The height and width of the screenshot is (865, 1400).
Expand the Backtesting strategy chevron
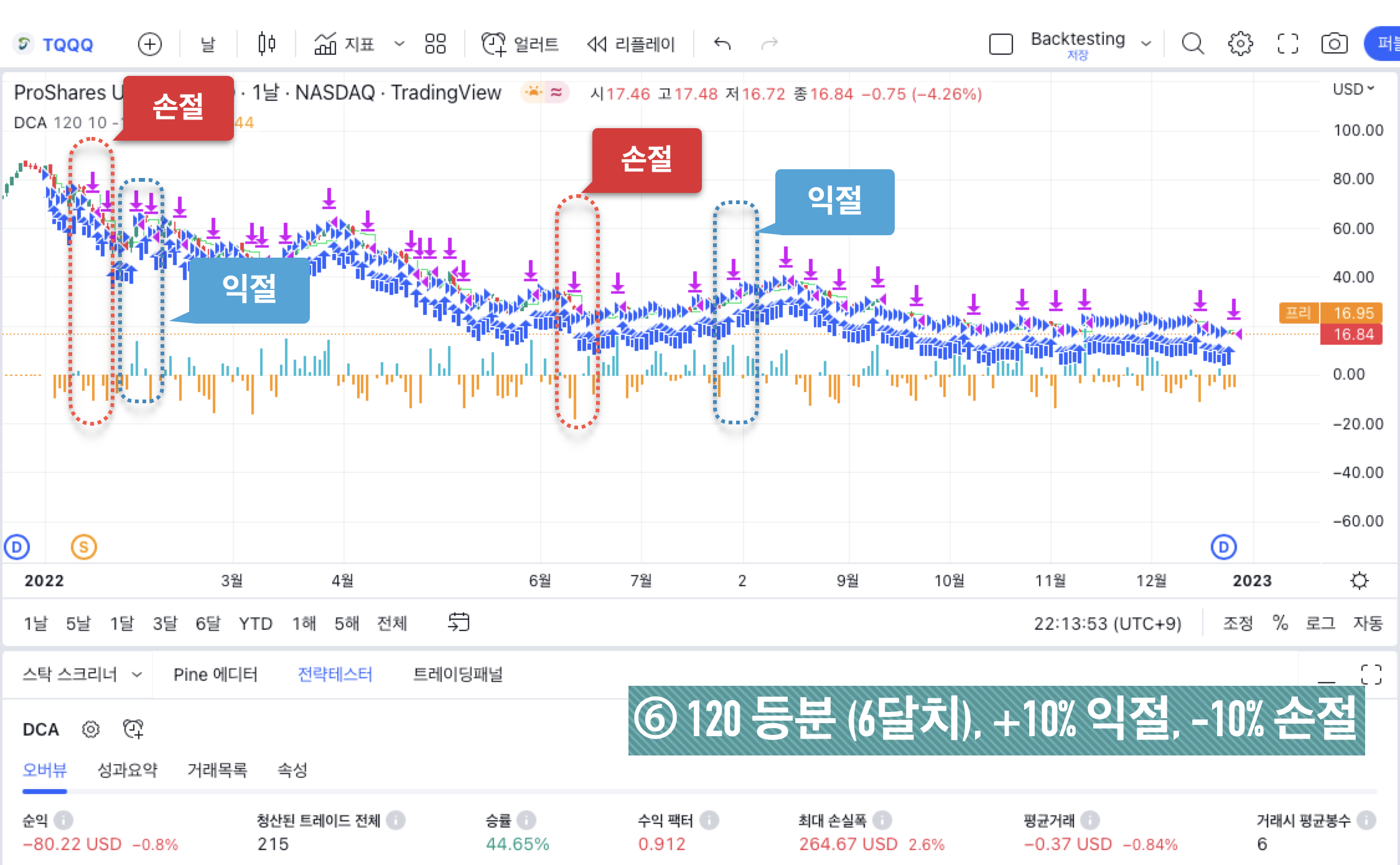(x=1147, y=42)
